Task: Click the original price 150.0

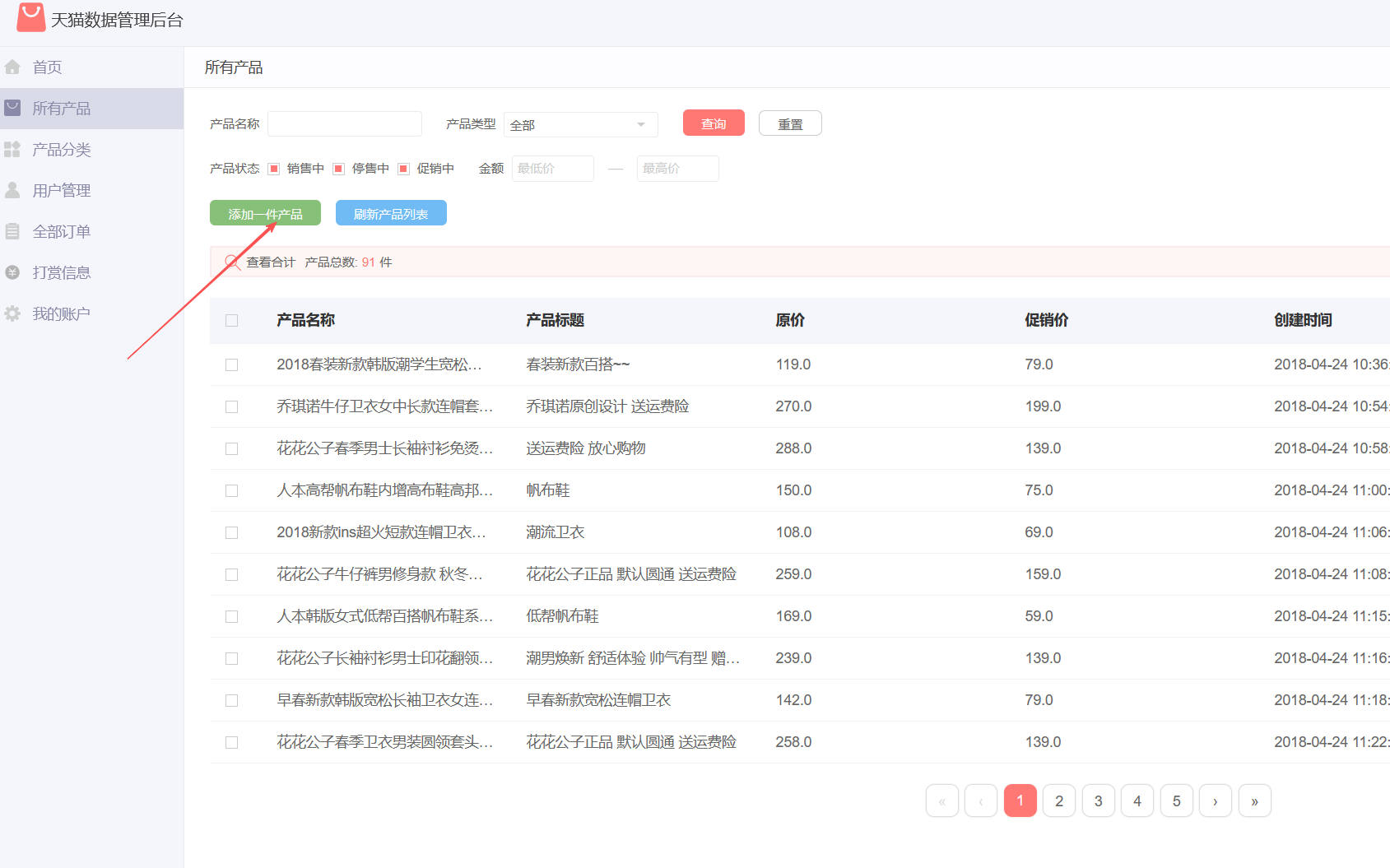Action: (793, 490)
